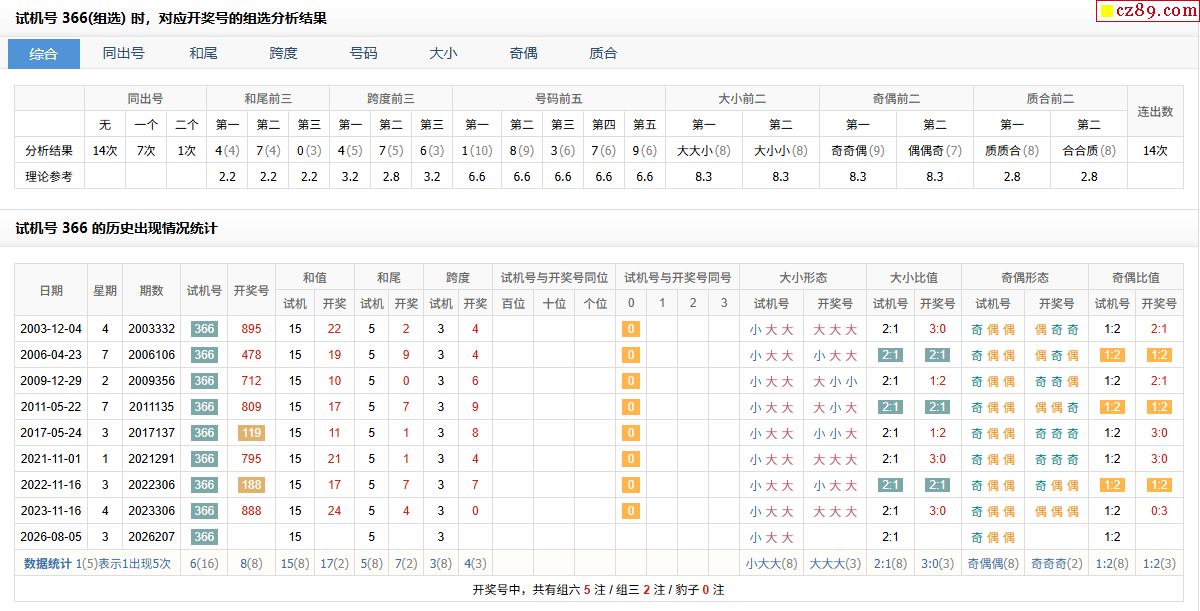Switch to the 质合 tab

[604, 54]
